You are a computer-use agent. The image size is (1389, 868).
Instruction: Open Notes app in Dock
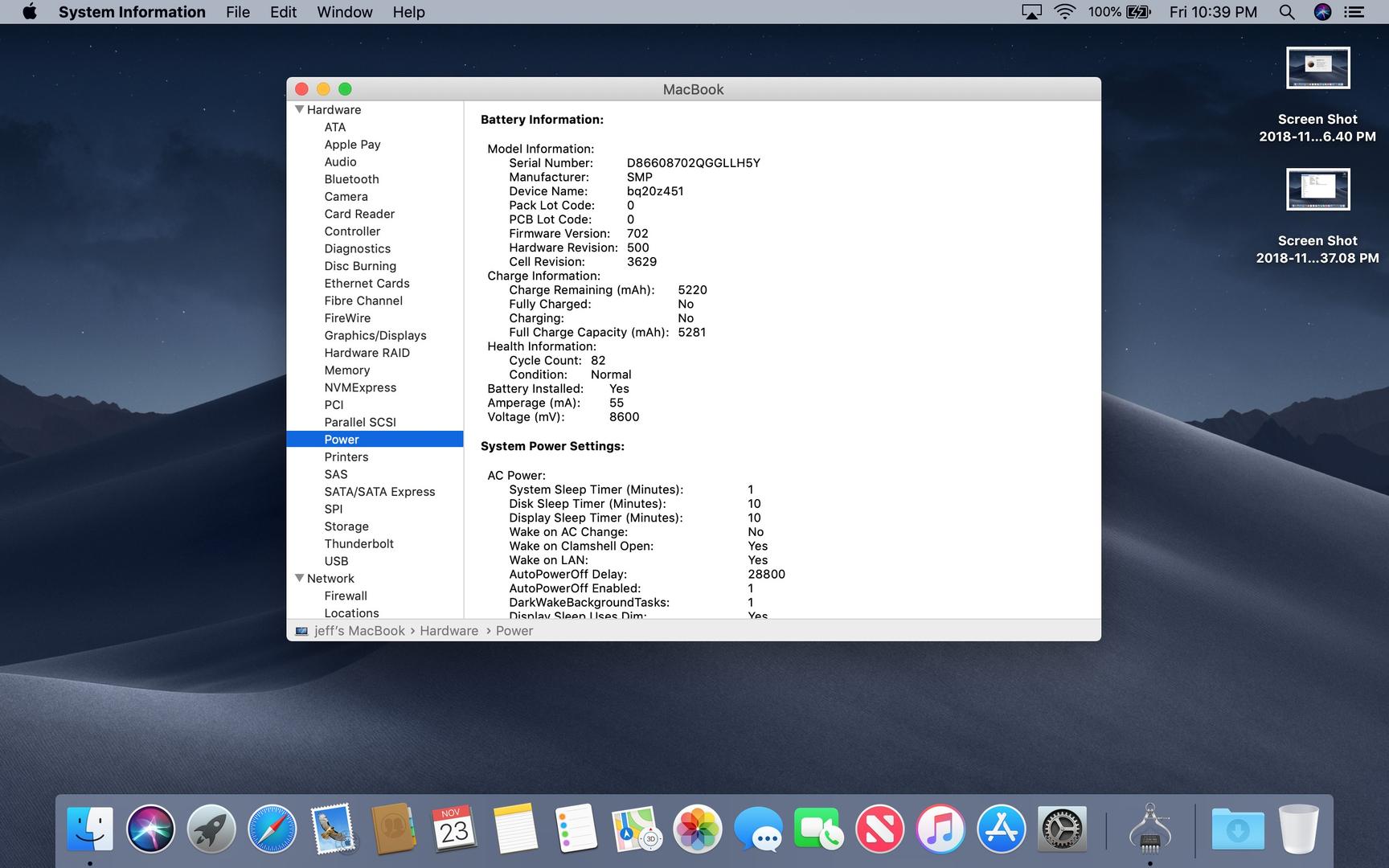pos(514,829)
